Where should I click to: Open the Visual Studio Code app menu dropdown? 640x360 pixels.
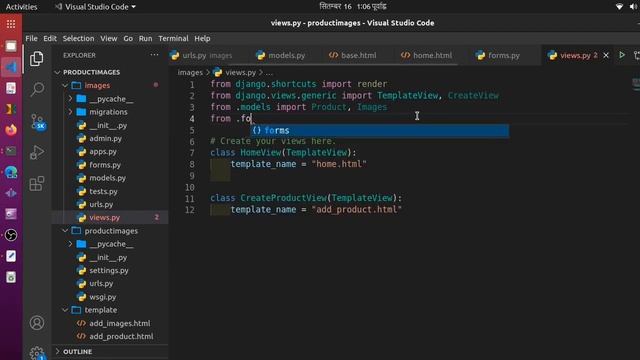[96, 7]
